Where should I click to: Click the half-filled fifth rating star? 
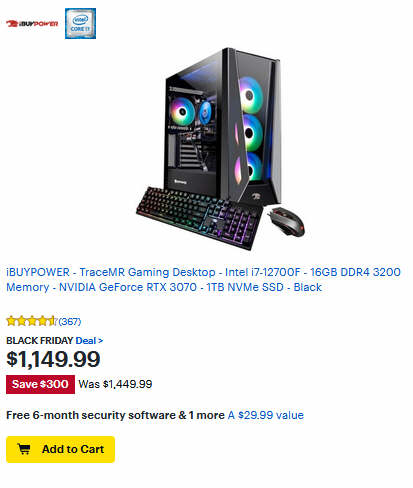coord(53,321)
